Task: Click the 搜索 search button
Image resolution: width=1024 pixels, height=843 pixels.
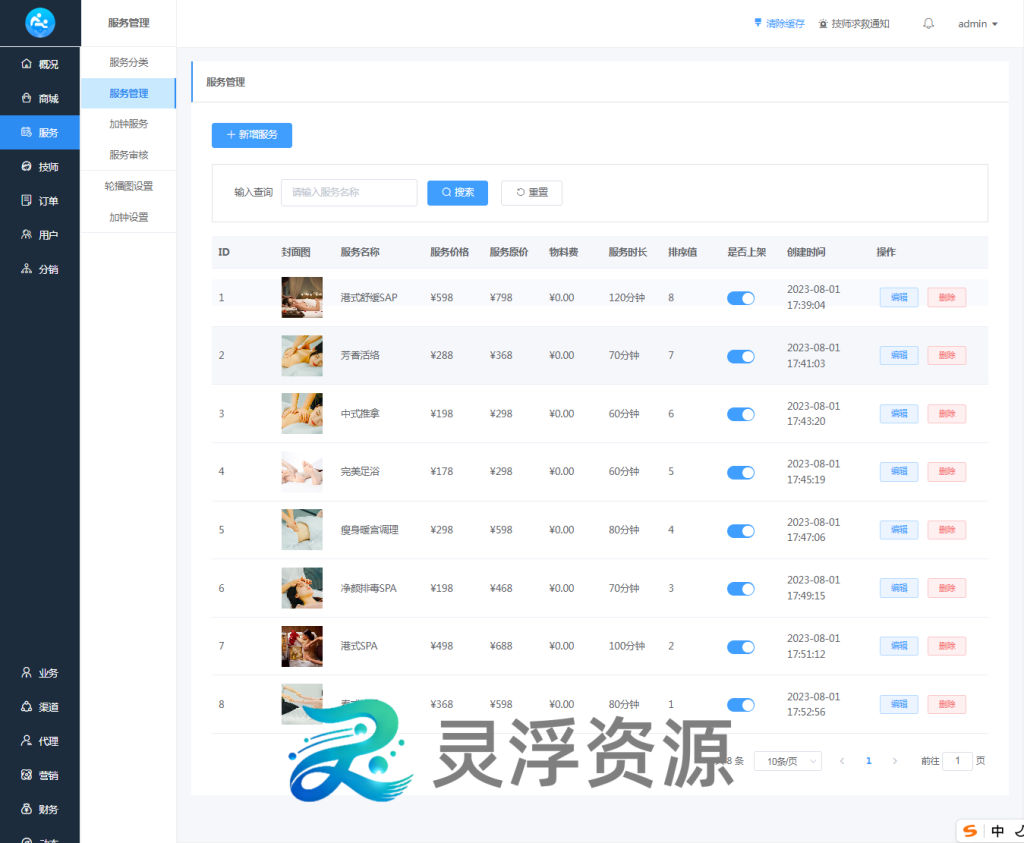Action: [457, 192]
